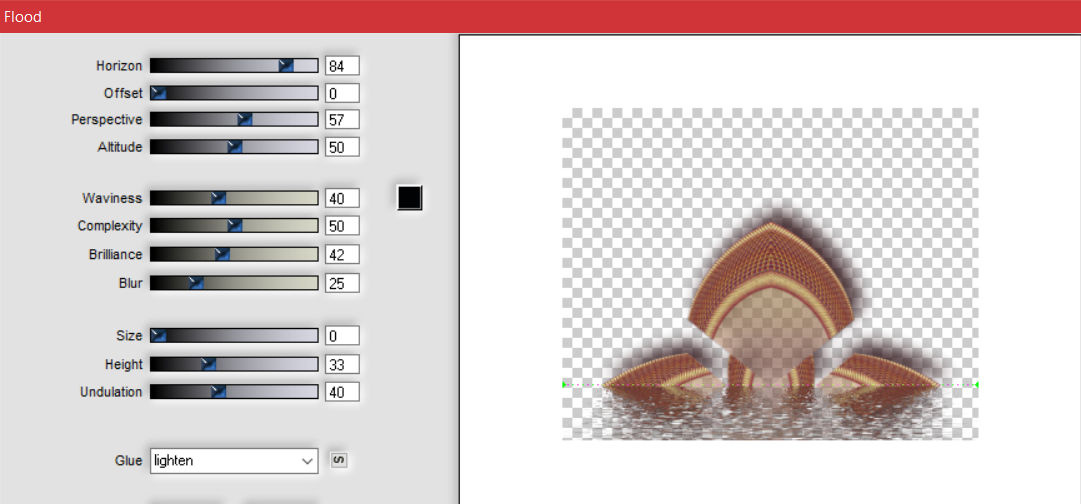Click the Undulation slider handle

coord(219,392)
